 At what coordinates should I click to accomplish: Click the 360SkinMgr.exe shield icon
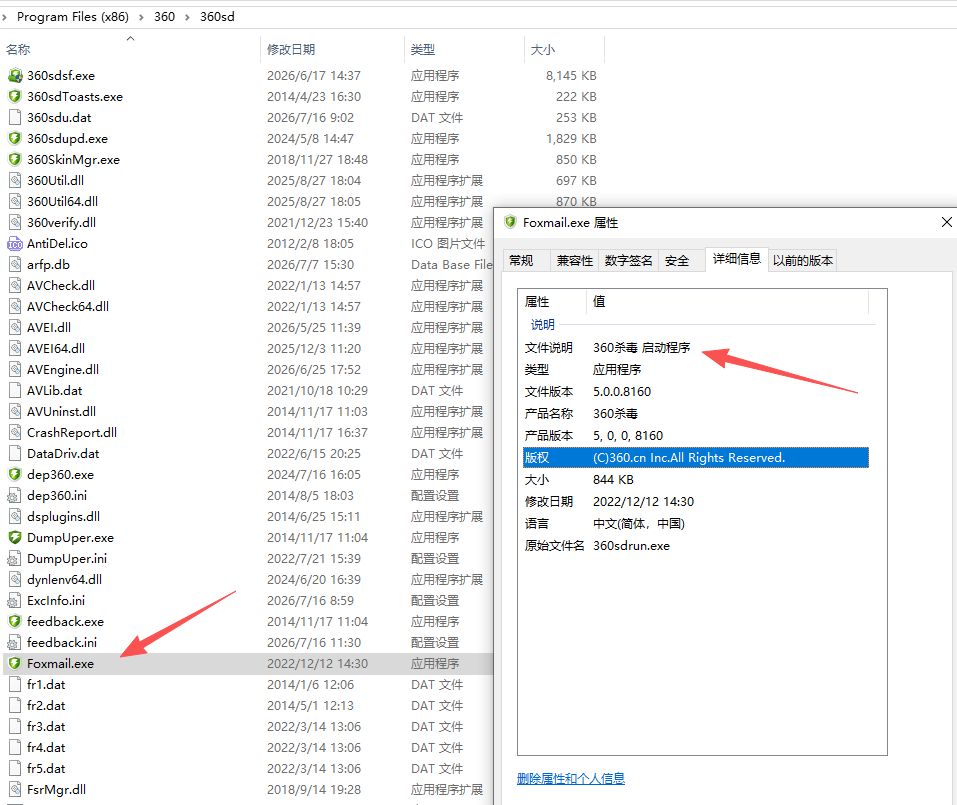coord(15,159)
